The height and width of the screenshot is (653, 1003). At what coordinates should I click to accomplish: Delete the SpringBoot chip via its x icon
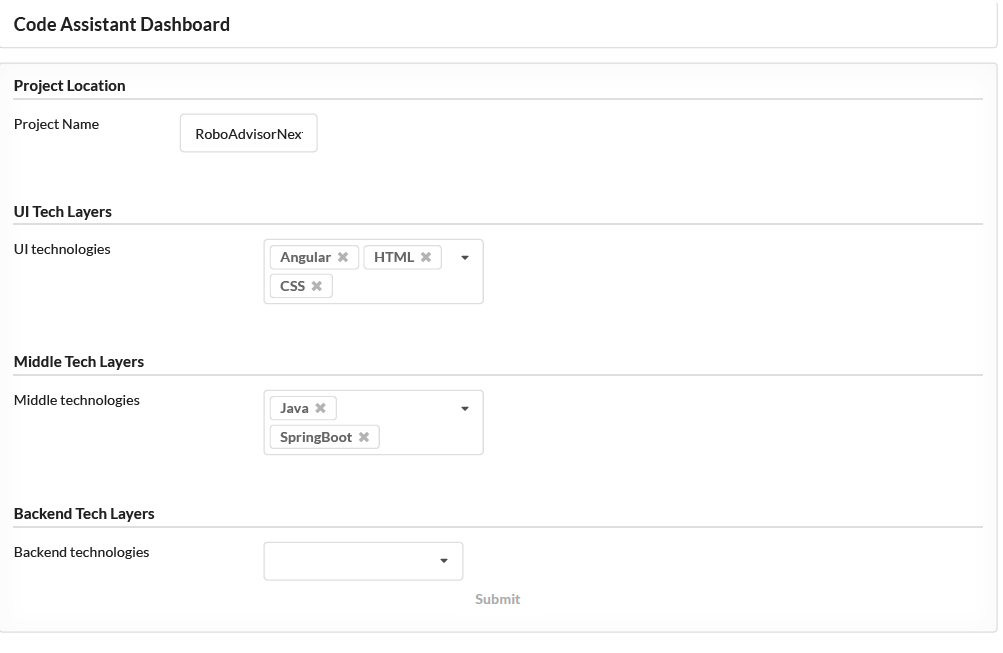click(364, 437)
